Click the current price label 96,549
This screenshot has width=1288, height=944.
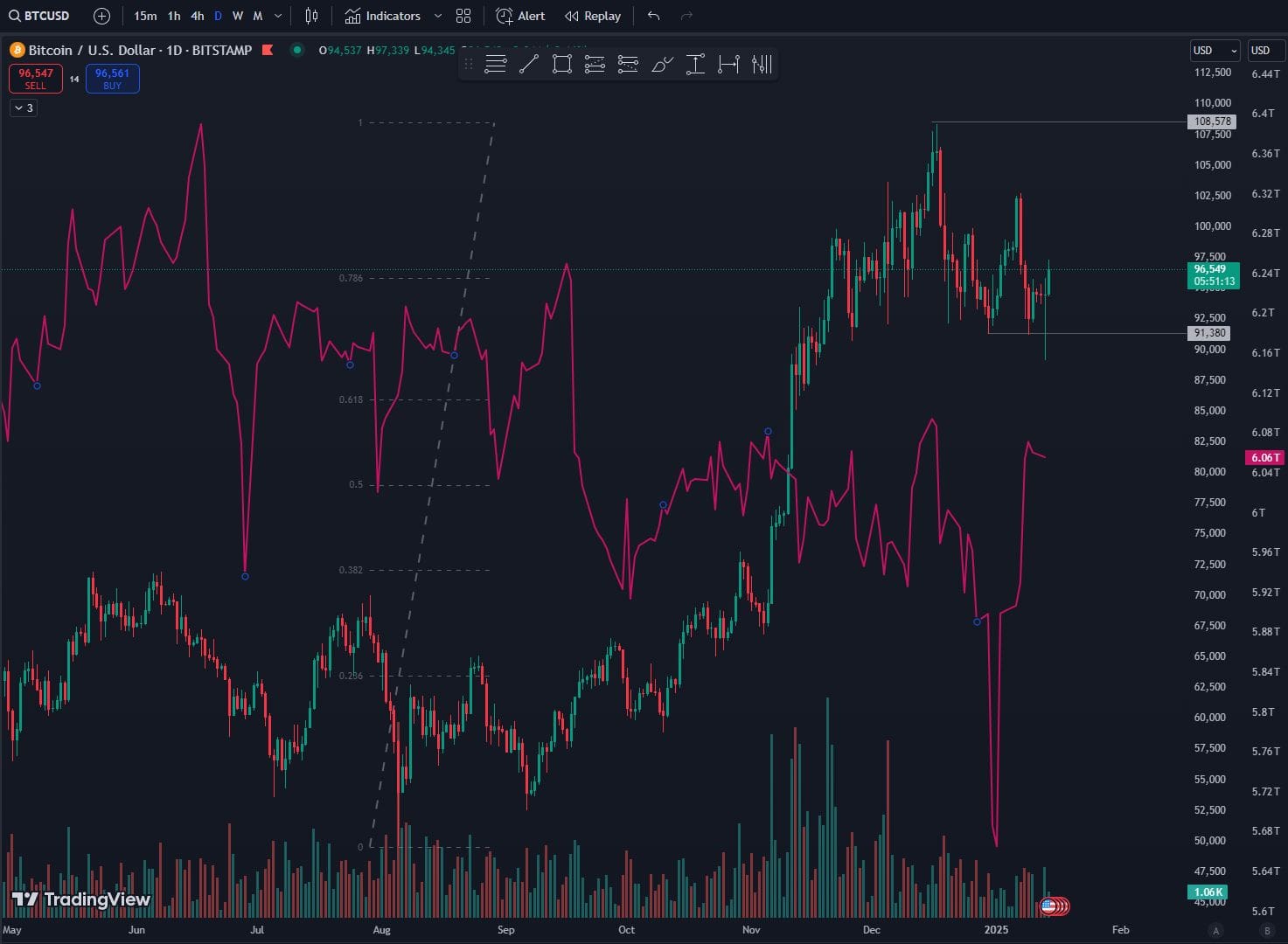[1213, 275]
